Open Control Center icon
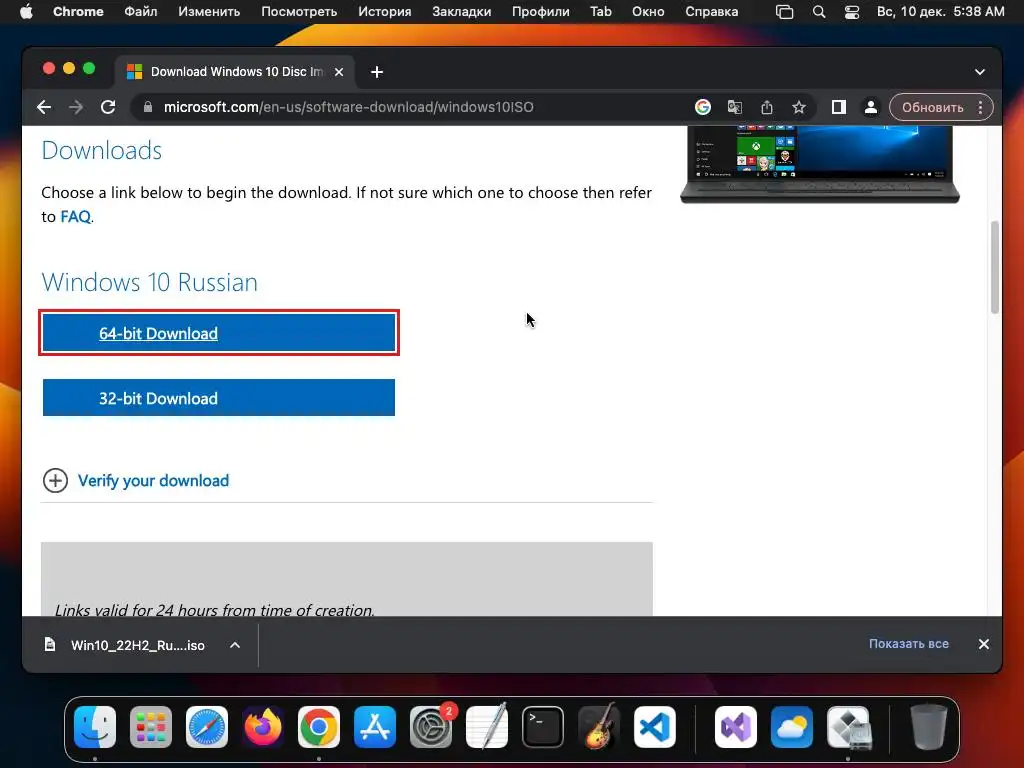Image resolution: width=1024 pixels, height=768 pixels. tap(852, 12)
